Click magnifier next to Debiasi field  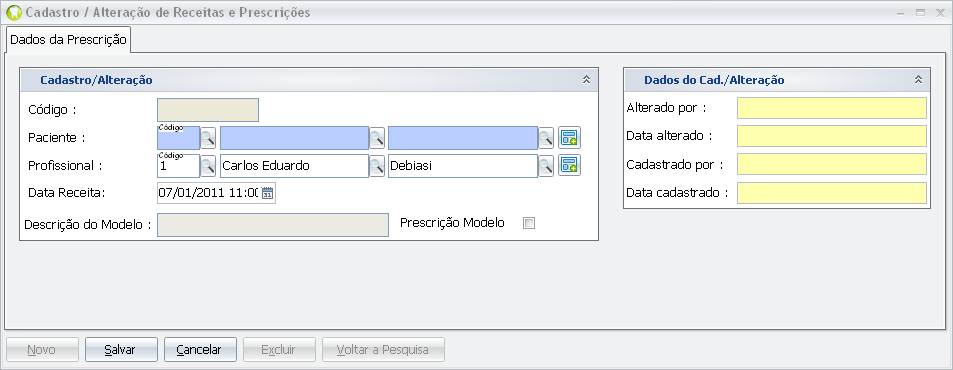pyautogui.click(x=545, y=165)
